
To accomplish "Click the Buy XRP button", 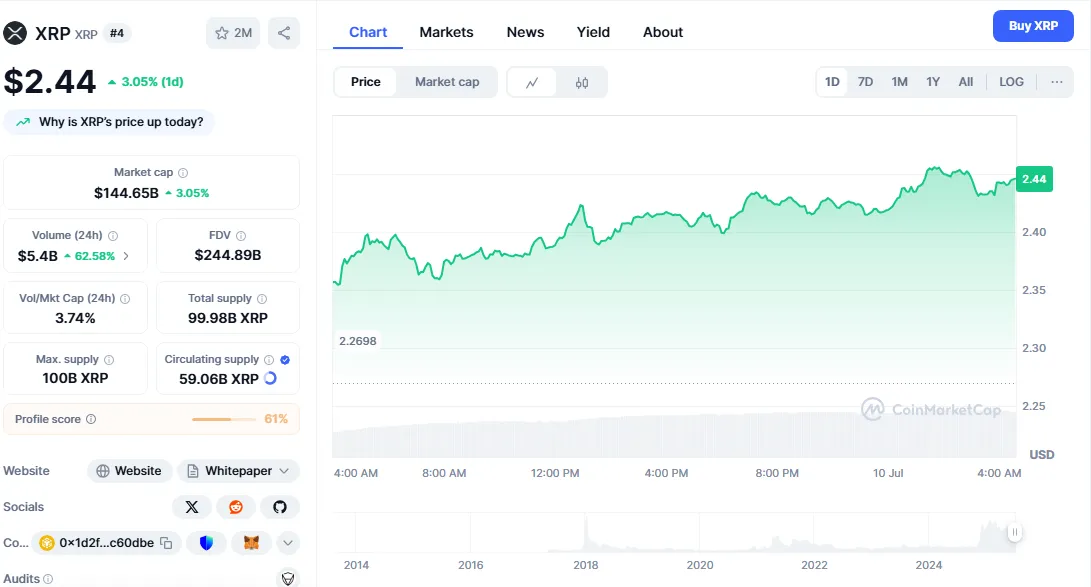I will coord(1033,26).
